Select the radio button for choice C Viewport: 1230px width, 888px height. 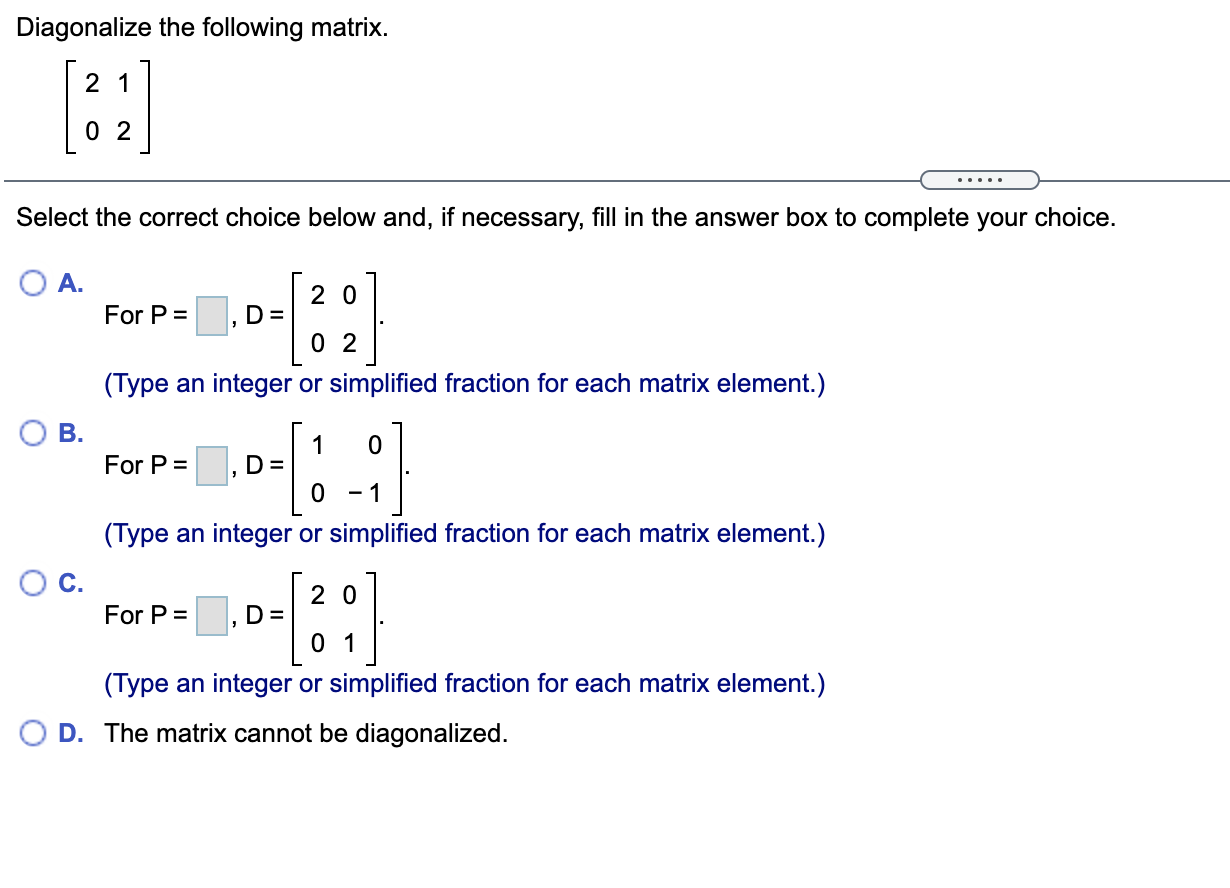33,583
